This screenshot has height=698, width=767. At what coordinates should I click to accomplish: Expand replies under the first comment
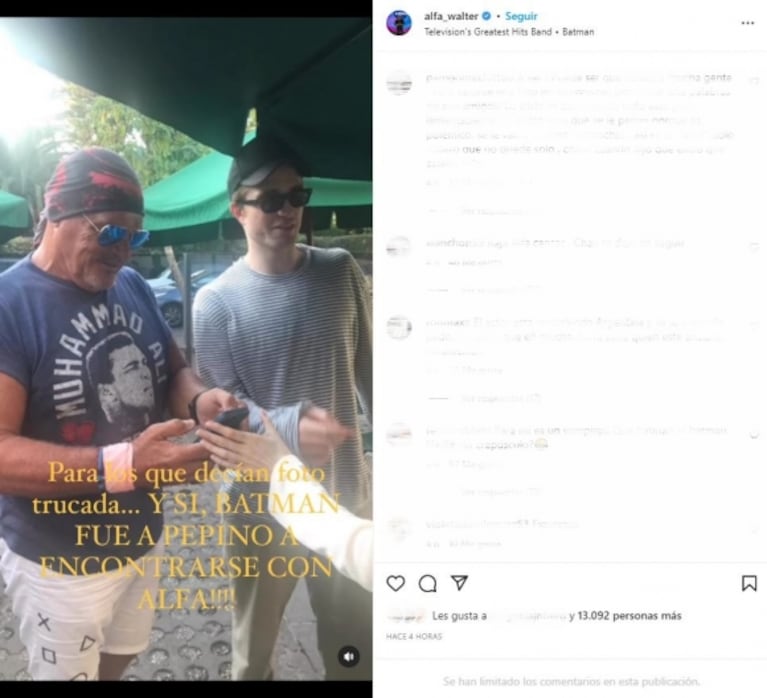[x=499, y=211]
